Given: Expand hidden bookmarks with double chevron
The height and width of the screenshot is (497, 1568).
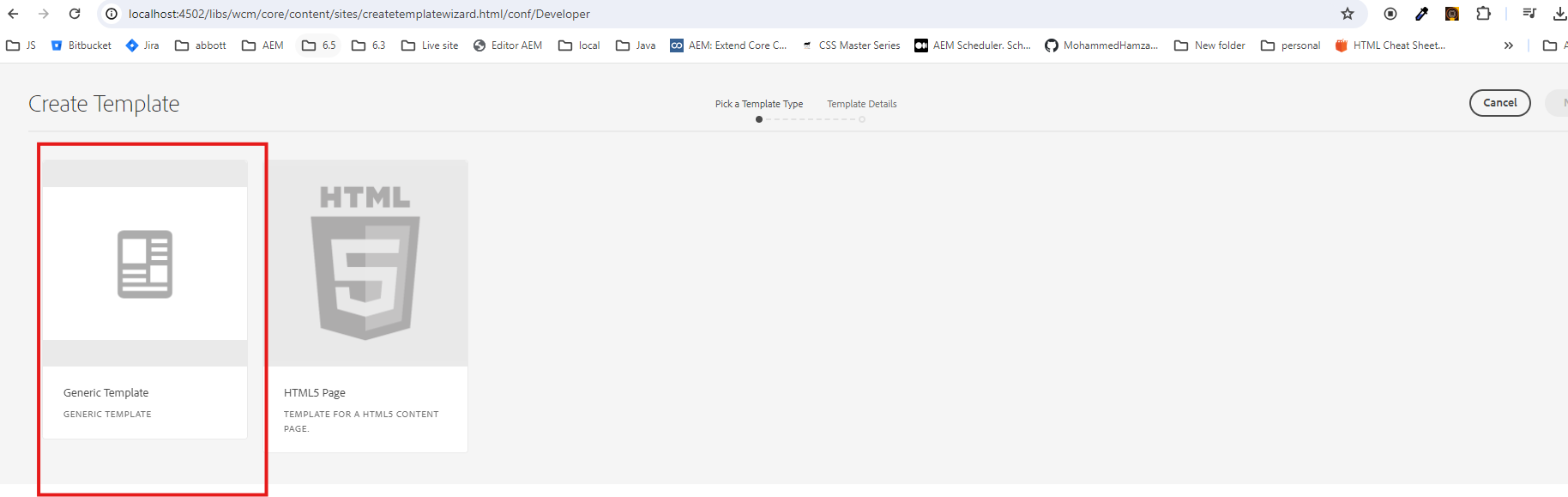Looking at the screenshot, I should (x=1508, y=45).
